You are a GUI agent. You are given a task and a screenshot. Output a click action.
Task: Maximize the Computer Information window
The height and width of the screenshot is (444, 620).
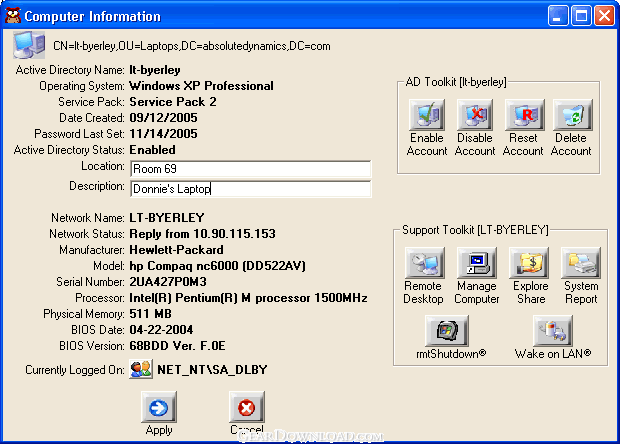tap(581, 16)
